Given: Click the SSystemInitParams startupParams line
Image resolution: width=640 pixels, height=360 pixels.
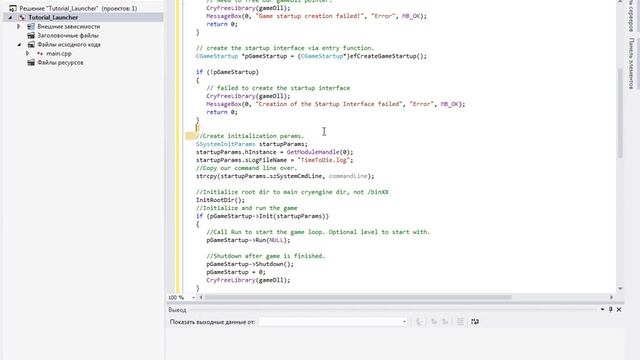Looking at the screenshot, I should (252, 144).
